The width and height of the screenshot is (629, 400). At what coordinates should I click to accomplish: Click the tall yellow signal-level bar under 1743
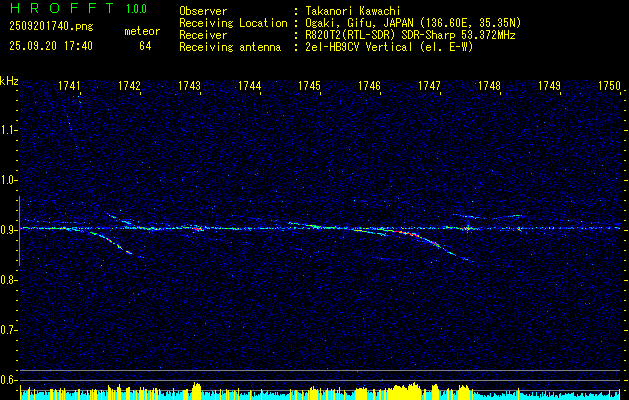click(x=197, y=391)
